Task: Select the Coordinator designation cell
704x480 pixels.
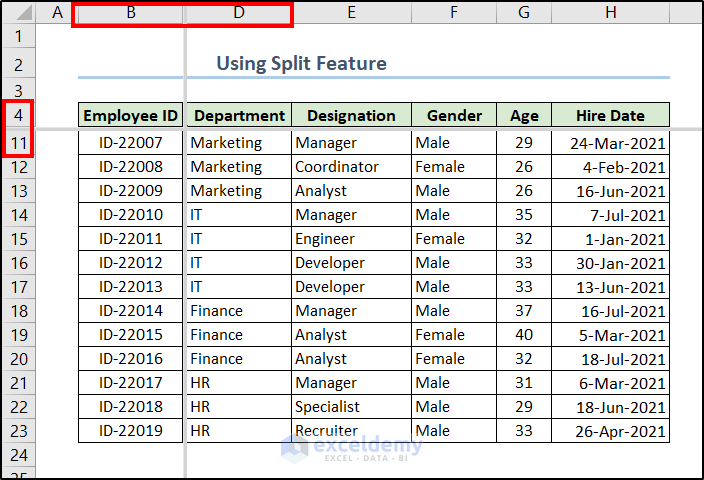Action: (351, 167)
